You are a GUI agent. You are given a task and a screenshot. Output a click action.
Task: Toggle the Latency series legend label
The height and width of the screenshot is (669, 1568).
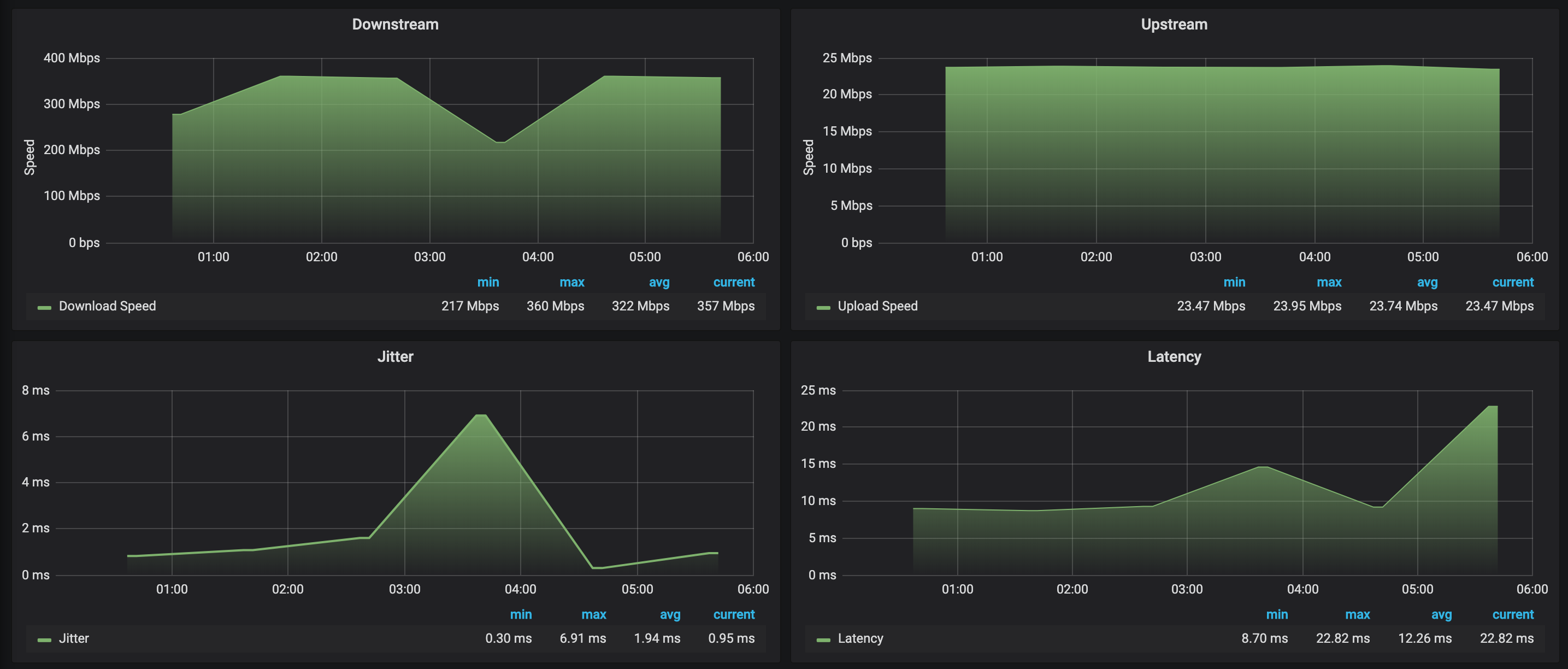[x=860, y=638]
